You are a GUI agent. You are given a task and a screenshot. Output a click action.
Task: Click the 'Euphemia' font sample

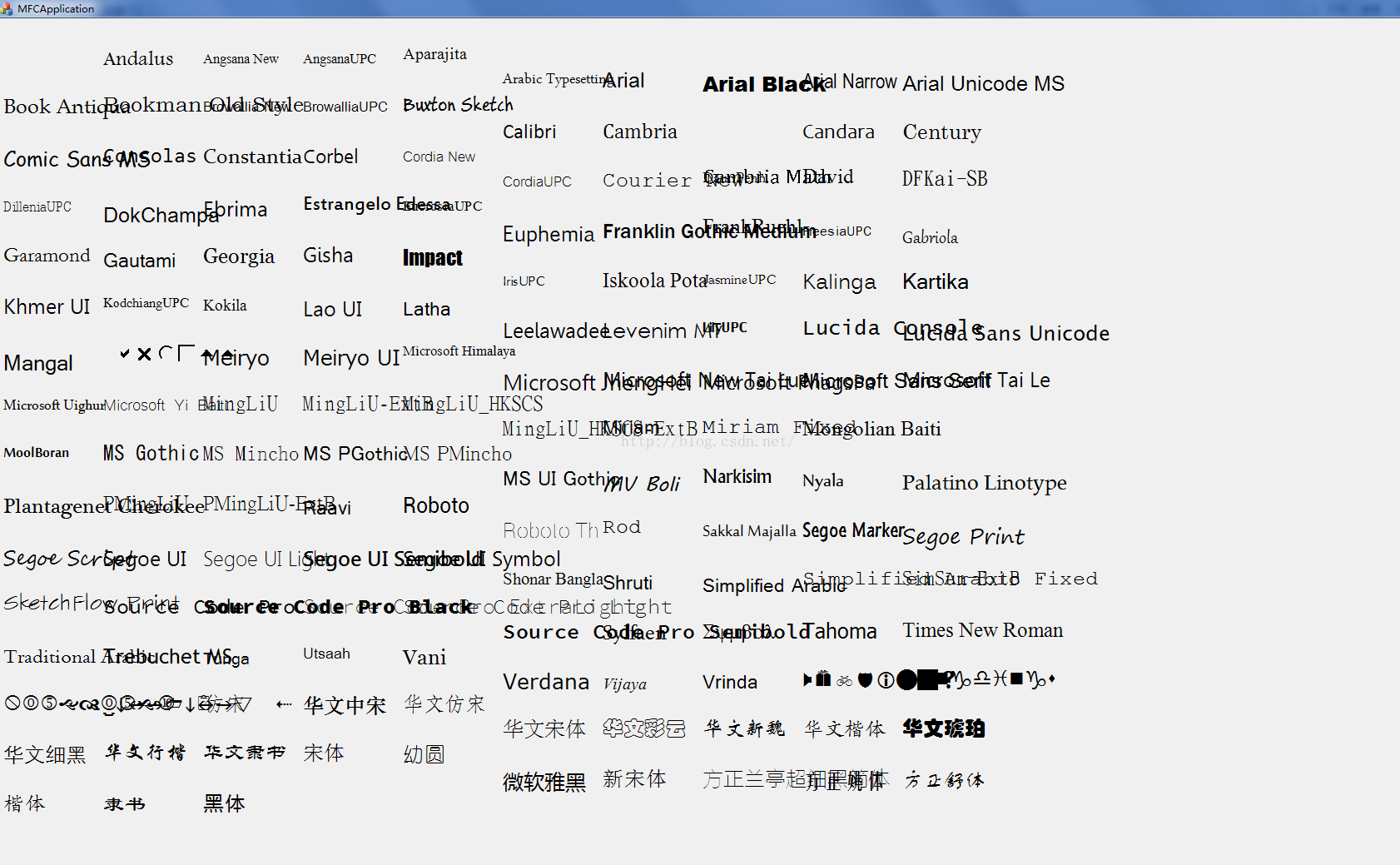coord(549,235)
